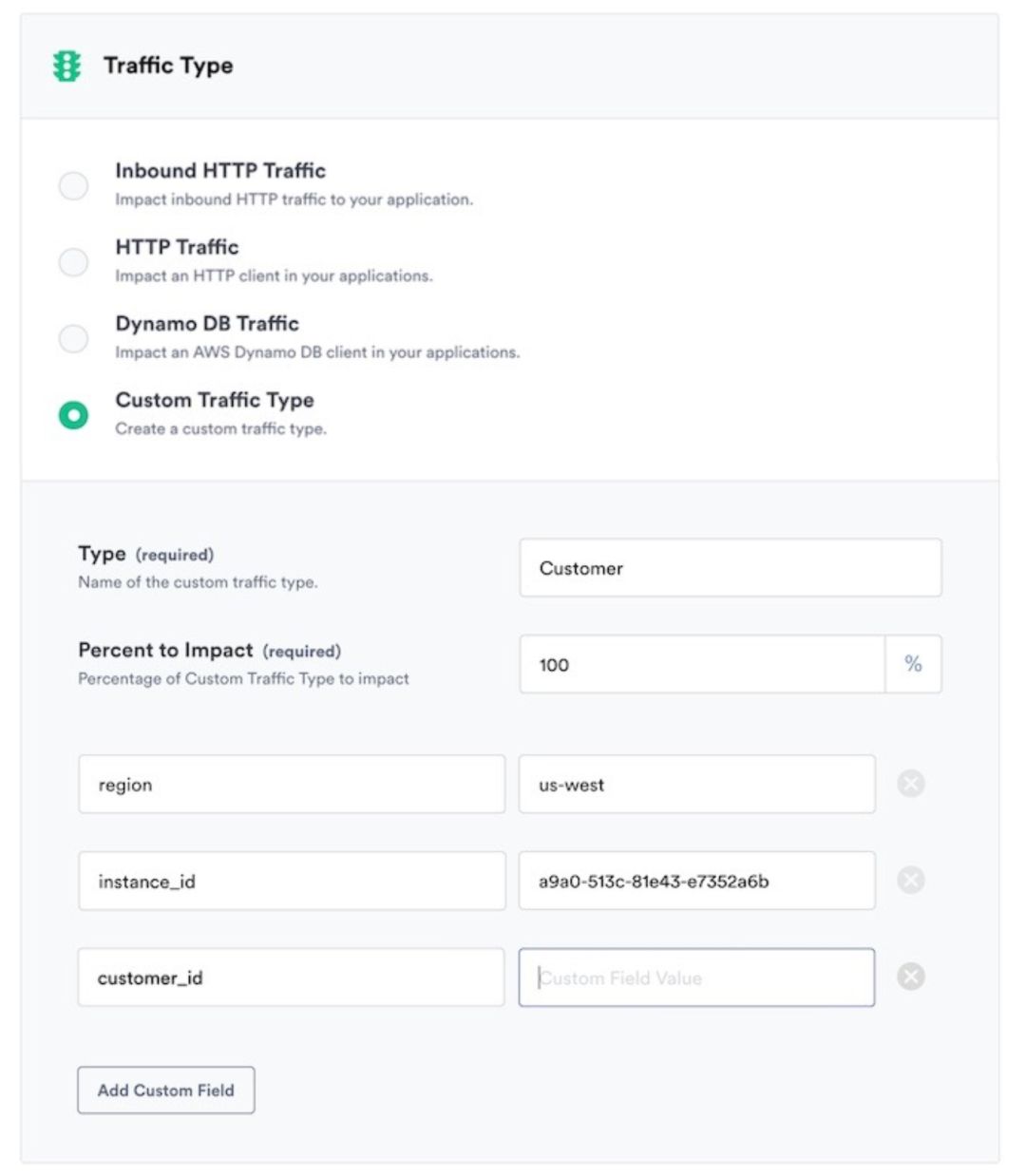Click the Type name input field
This screenshot has height=1176, width=1026.
(x=730, y=568)
